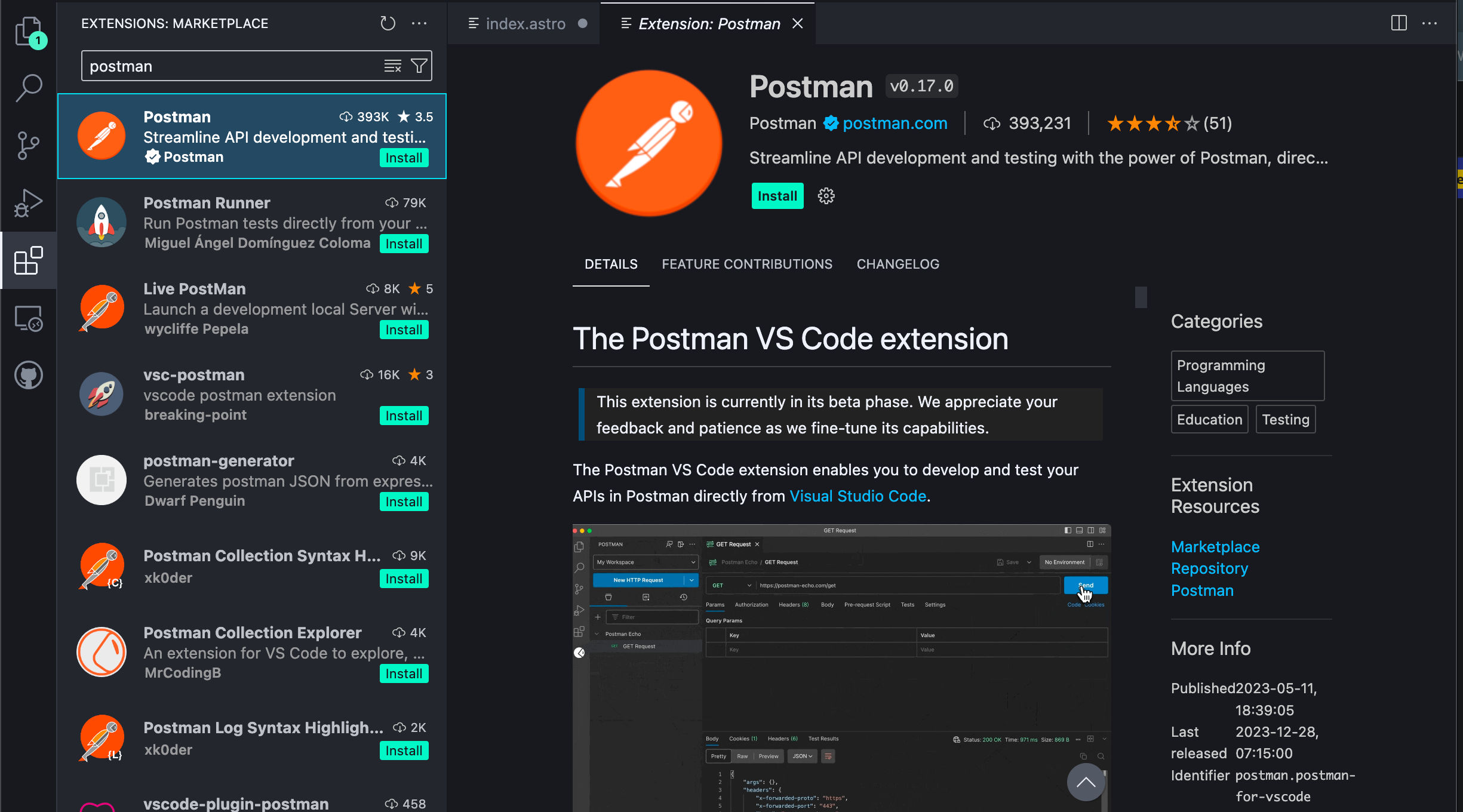This screenshot has height=812, width=1463.
Task: Click the Postman extension preview screenshot
Action: coord(841,668)
